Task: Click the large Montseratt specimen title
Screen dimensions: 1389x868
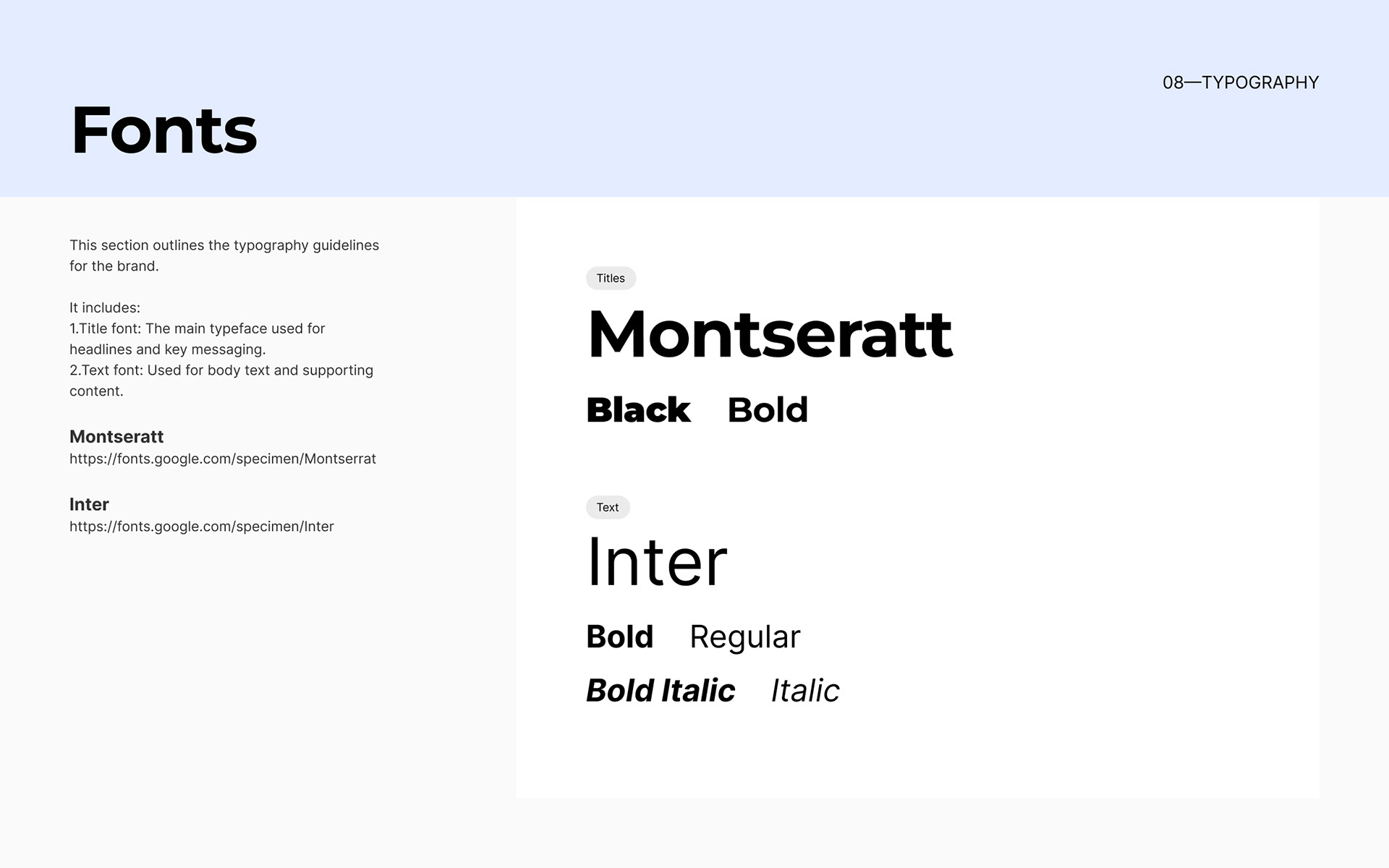Action: (x=770, y=334)
